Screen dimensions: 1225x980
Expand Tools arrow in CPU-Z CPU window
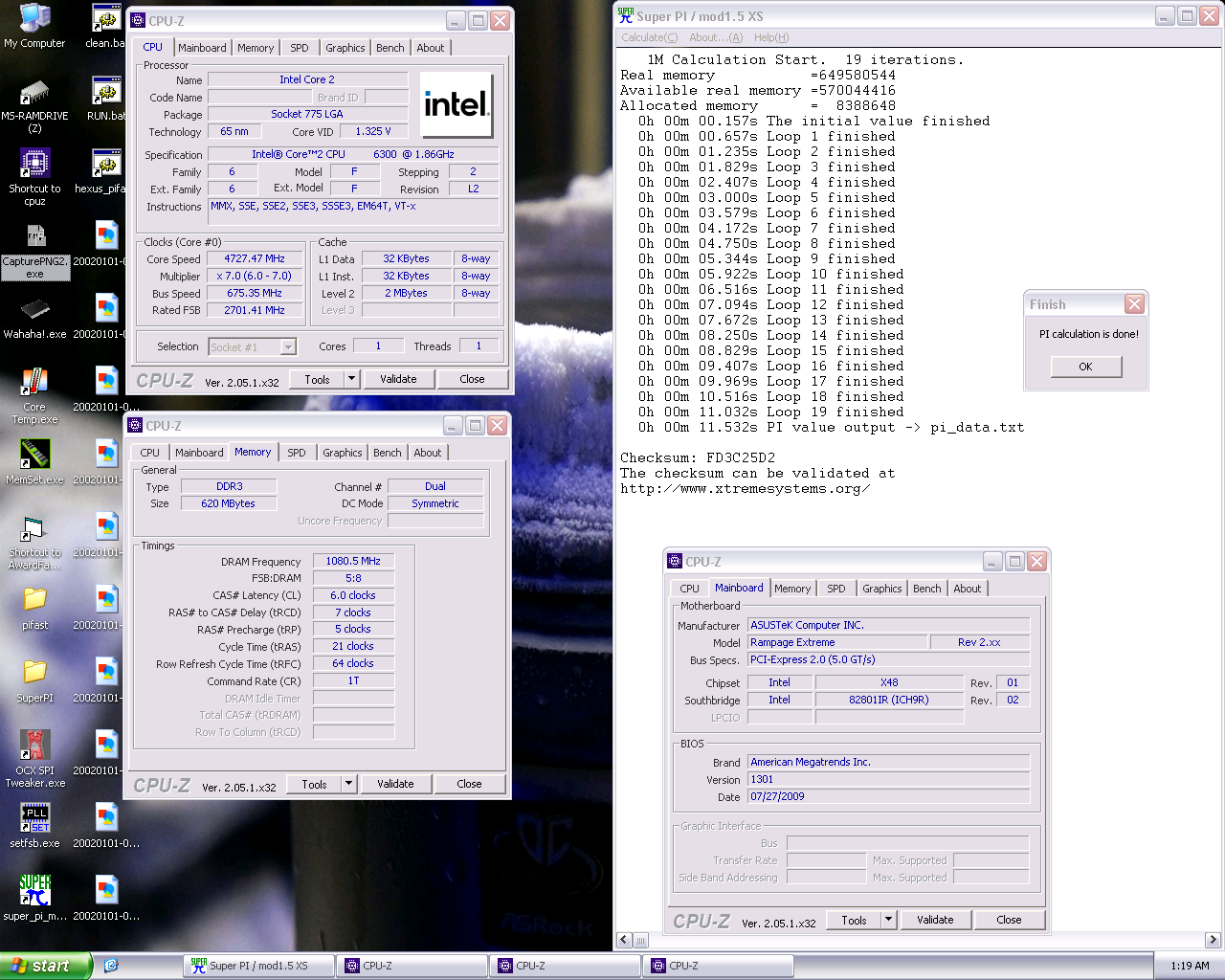351,379
